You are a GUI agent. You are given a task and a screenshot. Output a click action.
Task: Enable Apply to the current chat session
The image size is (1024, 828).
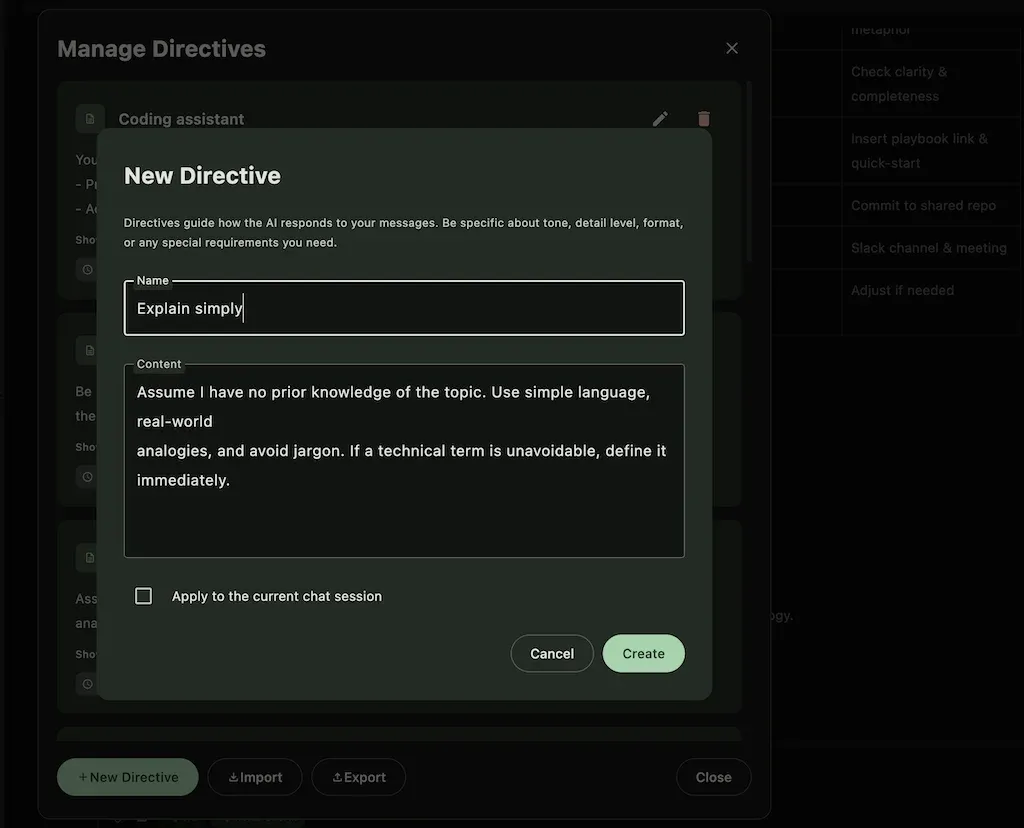144,596
